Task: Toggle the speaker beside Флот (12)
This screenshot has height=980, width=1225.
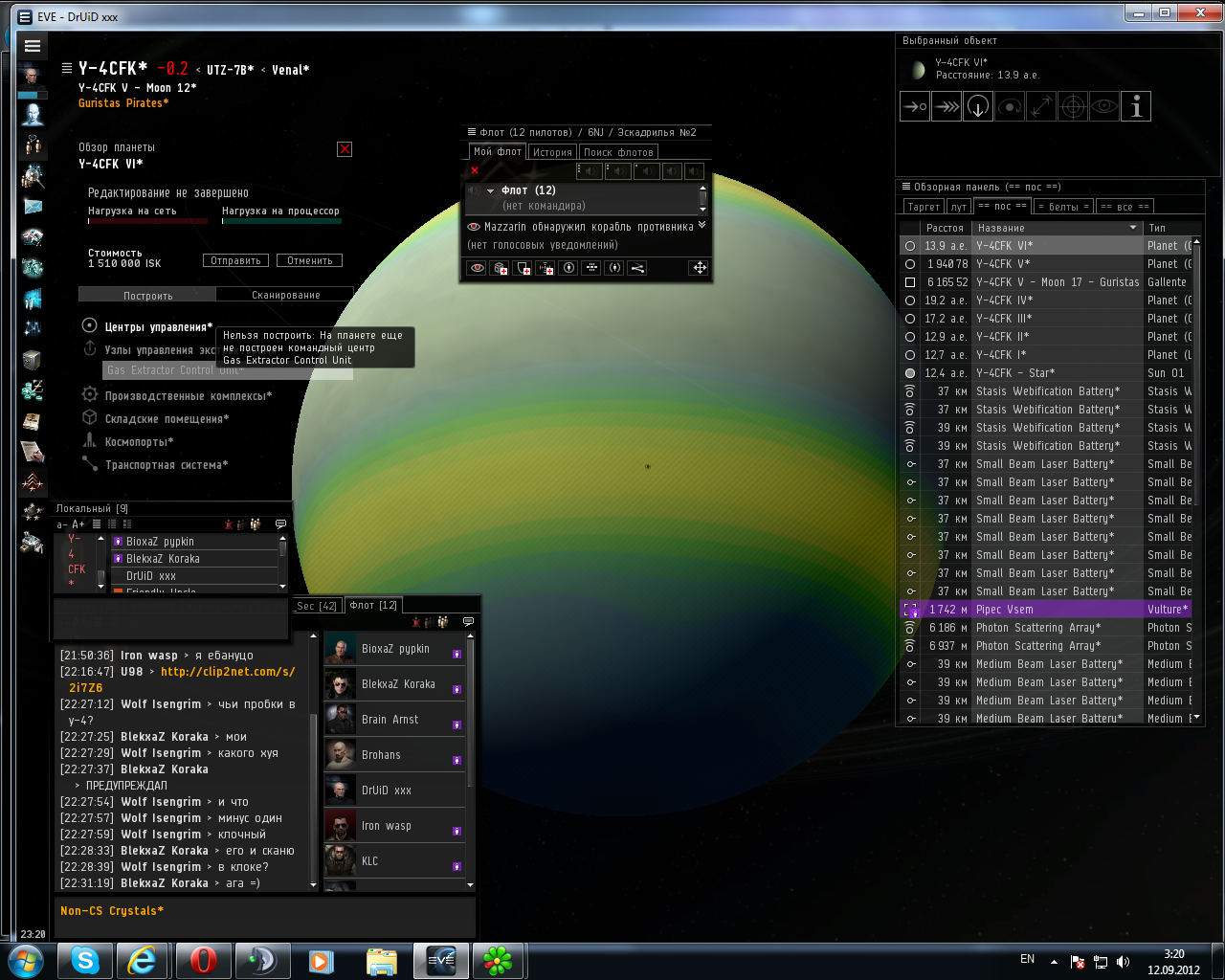Action: click(473, 190)
